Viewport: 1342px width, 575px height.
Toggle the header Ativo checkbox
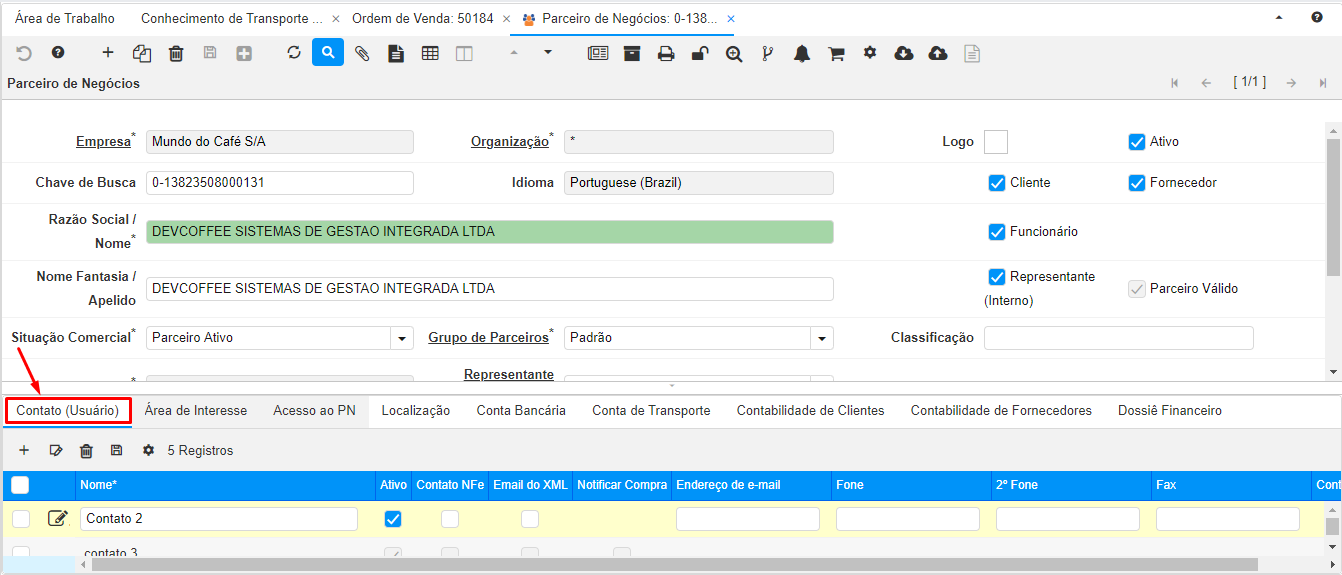1136,142
